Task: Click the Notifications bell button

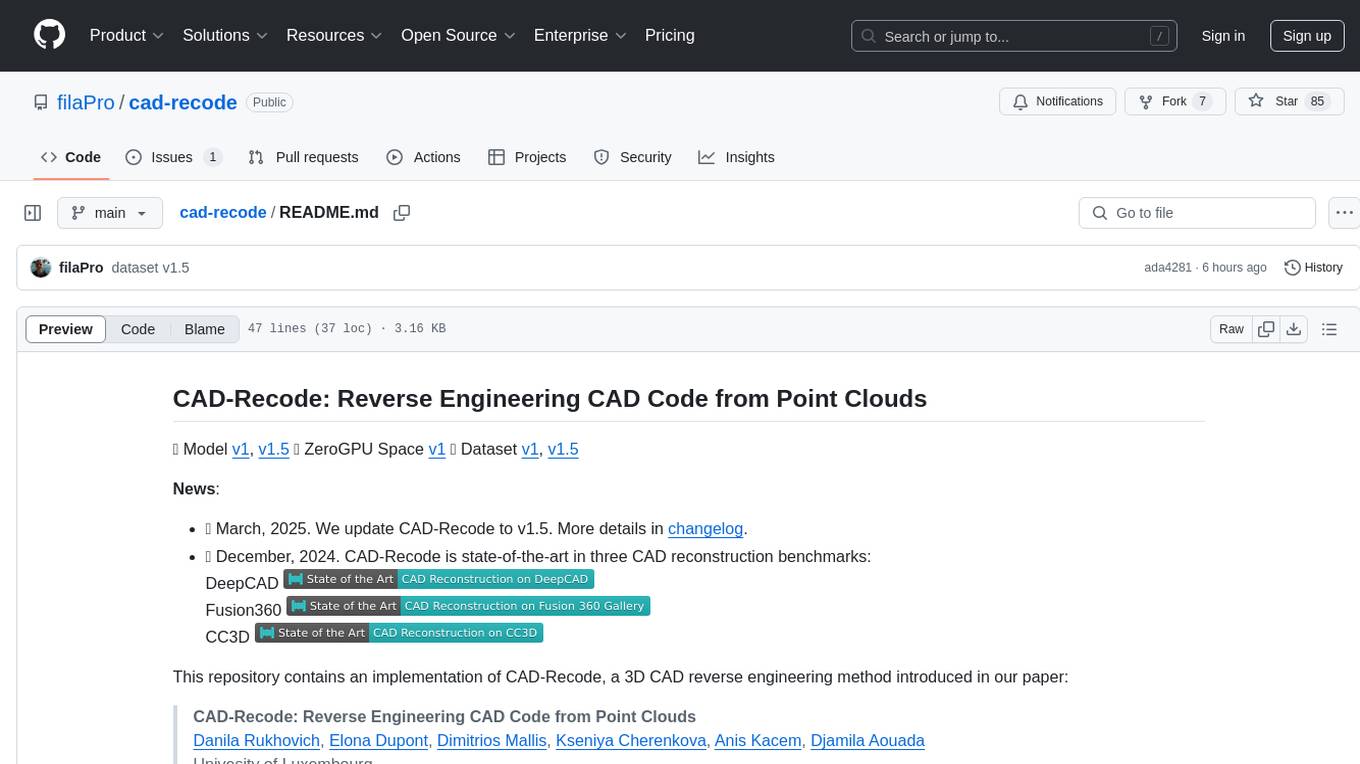Action: pos(1058,102)
